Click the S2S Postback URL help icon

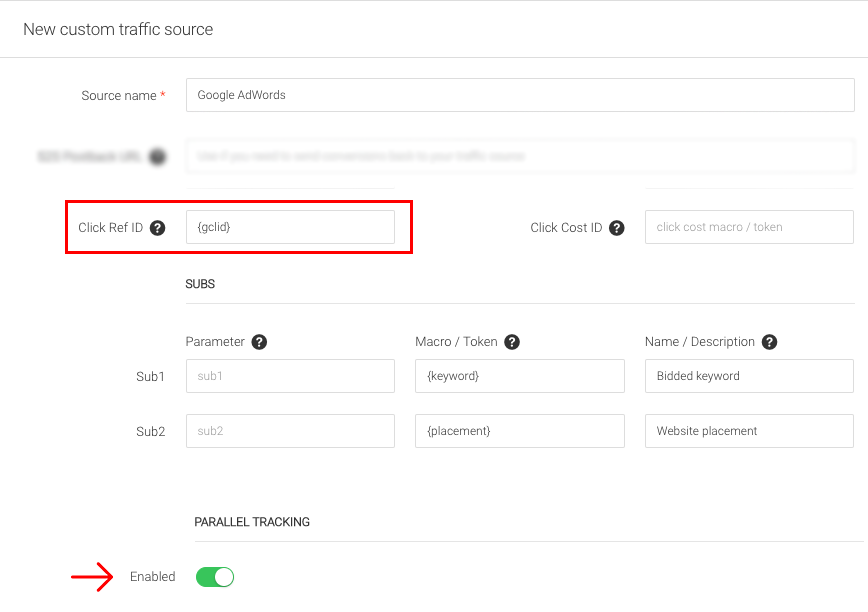157,157
